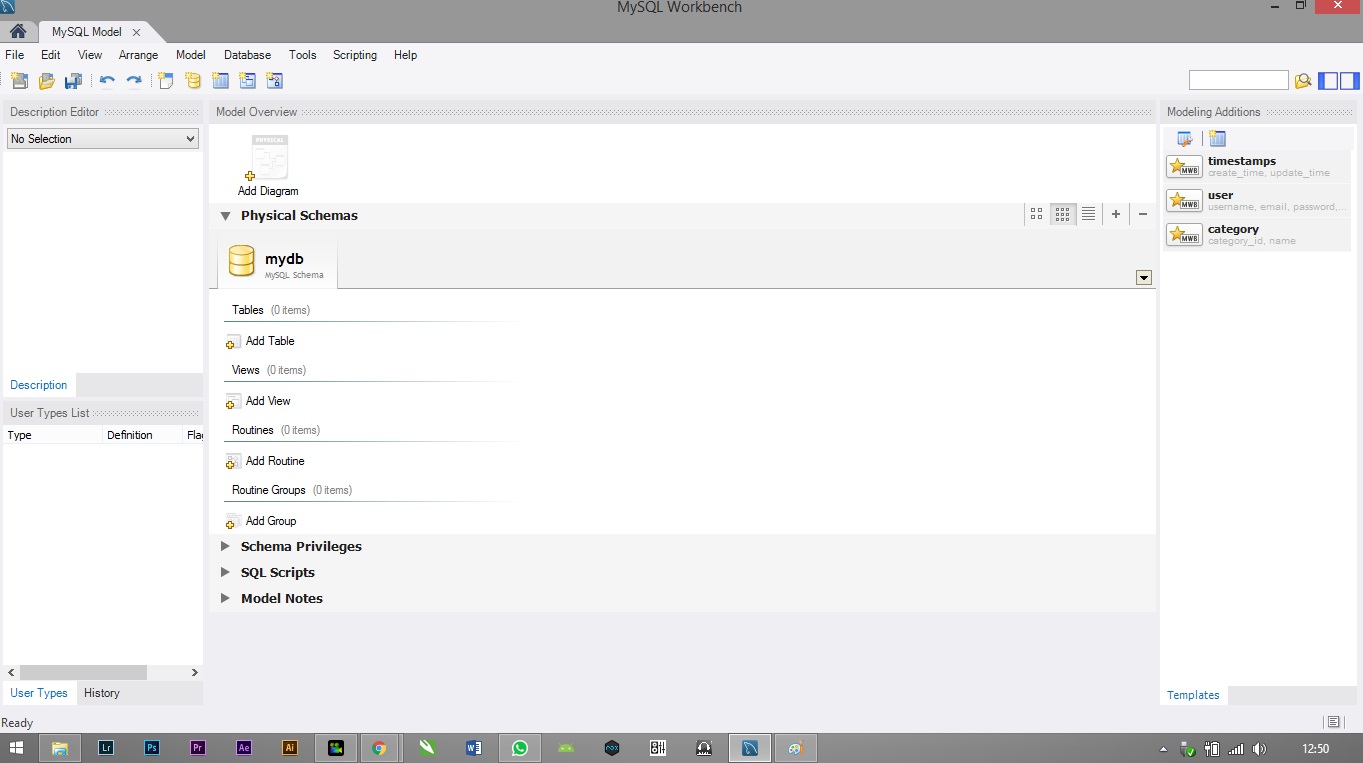Click the Type column header
Screen dimensions: 1363x763
tap(53, 435)
